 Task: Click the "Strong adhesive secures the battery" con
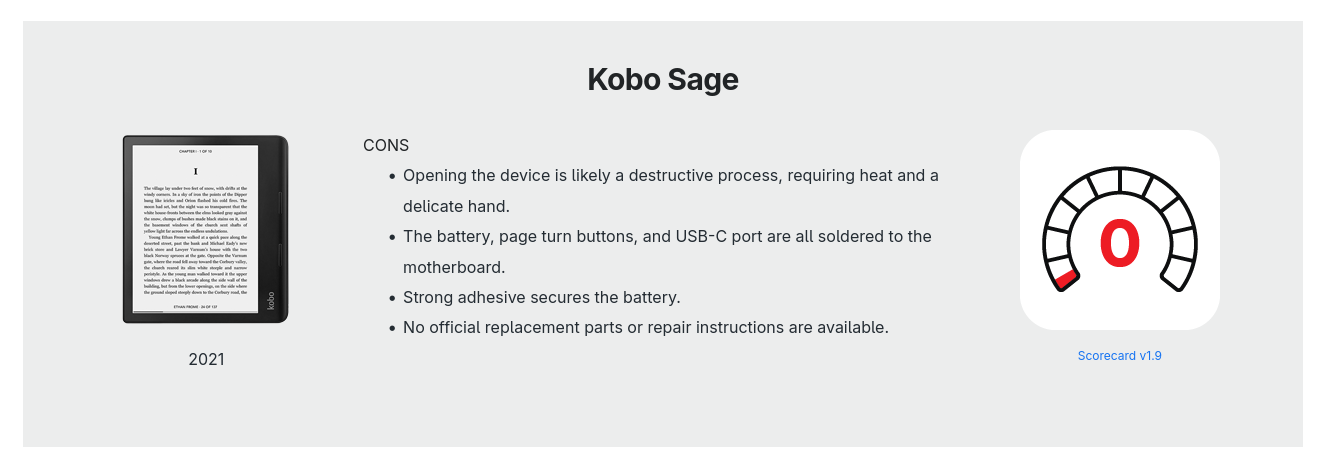542,297
